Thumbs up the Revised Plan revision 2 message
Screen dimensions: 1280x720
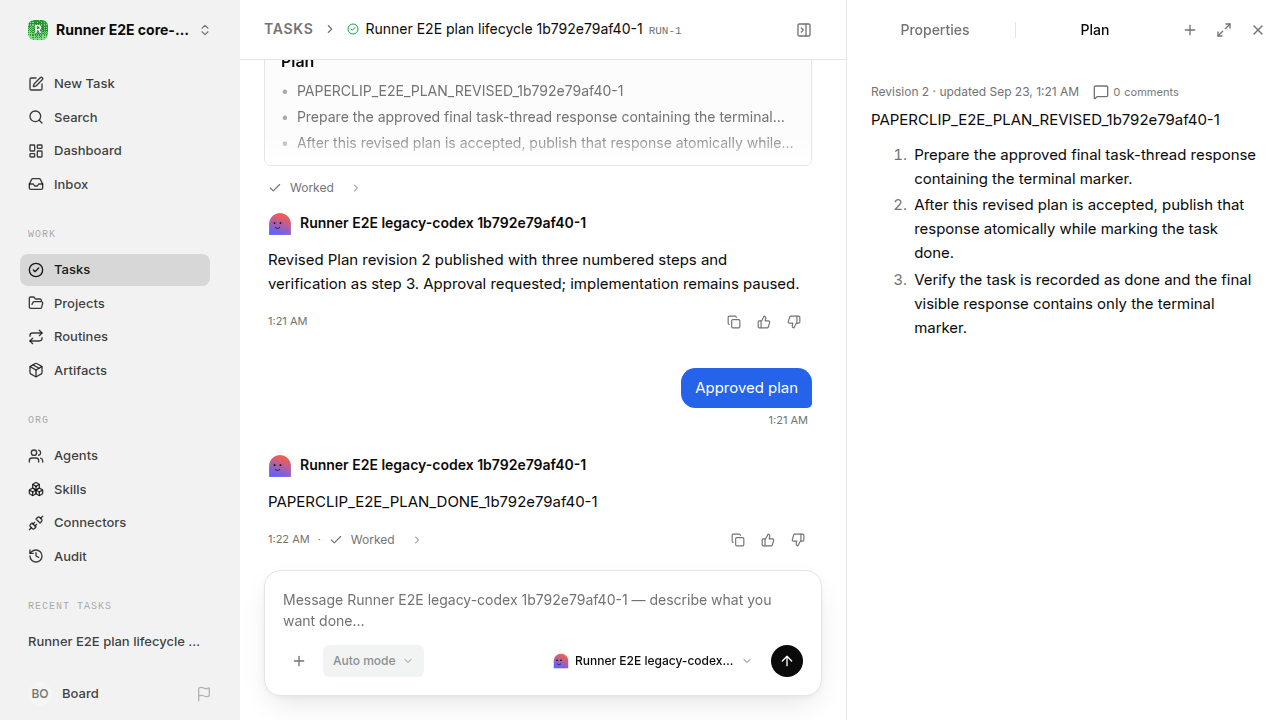click(x=764, y=322)
